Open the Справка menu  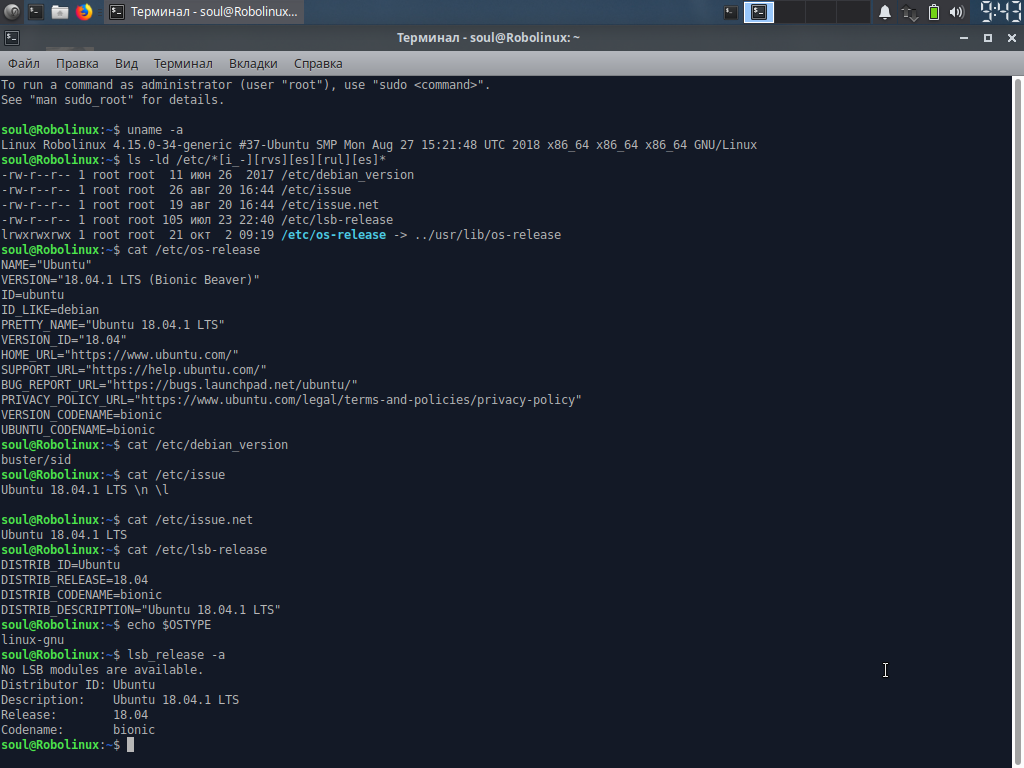point(318,63)
